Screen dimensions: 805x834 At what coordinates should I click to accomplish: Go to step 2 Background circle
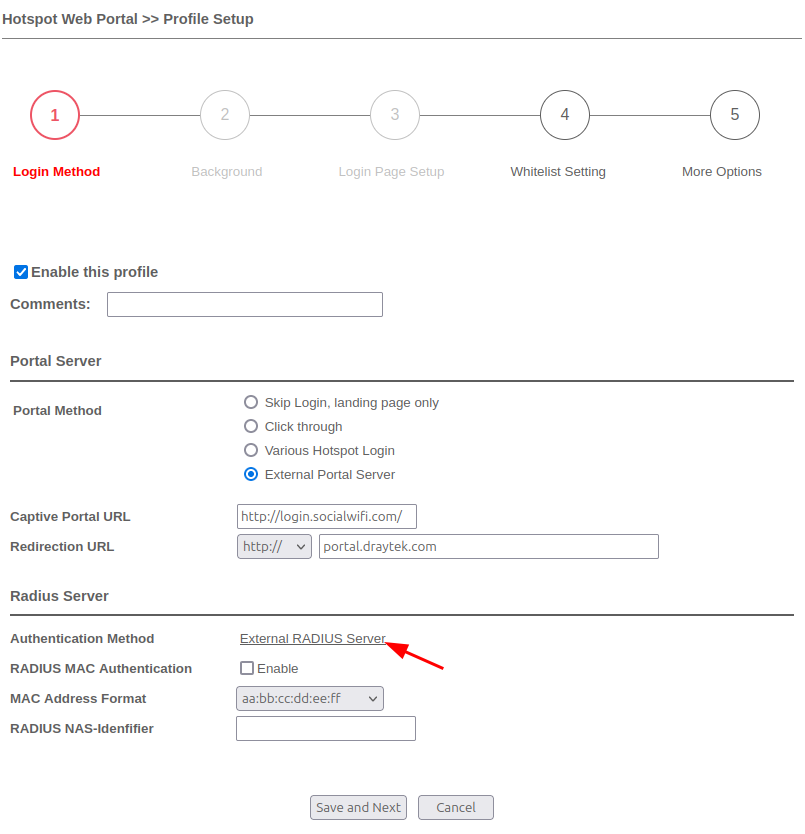(225, 115)
